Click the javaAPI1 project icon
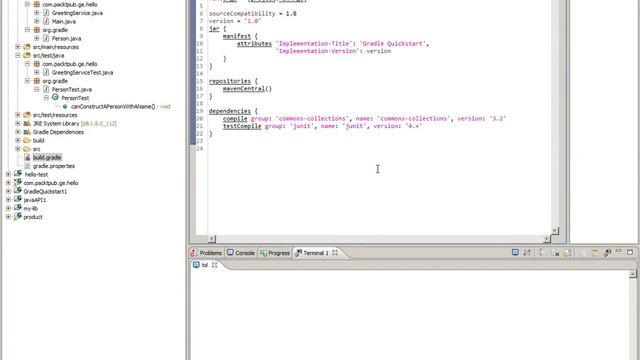 click(x=18, y=200)
